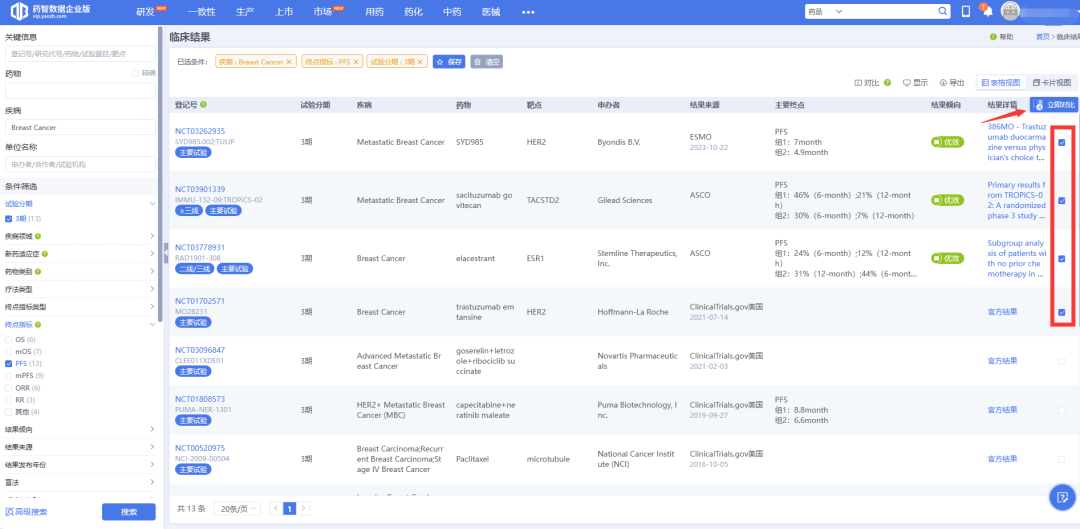Switch to 卡片视图 card view tab
1080x529 pixels.
(1051, 83)
